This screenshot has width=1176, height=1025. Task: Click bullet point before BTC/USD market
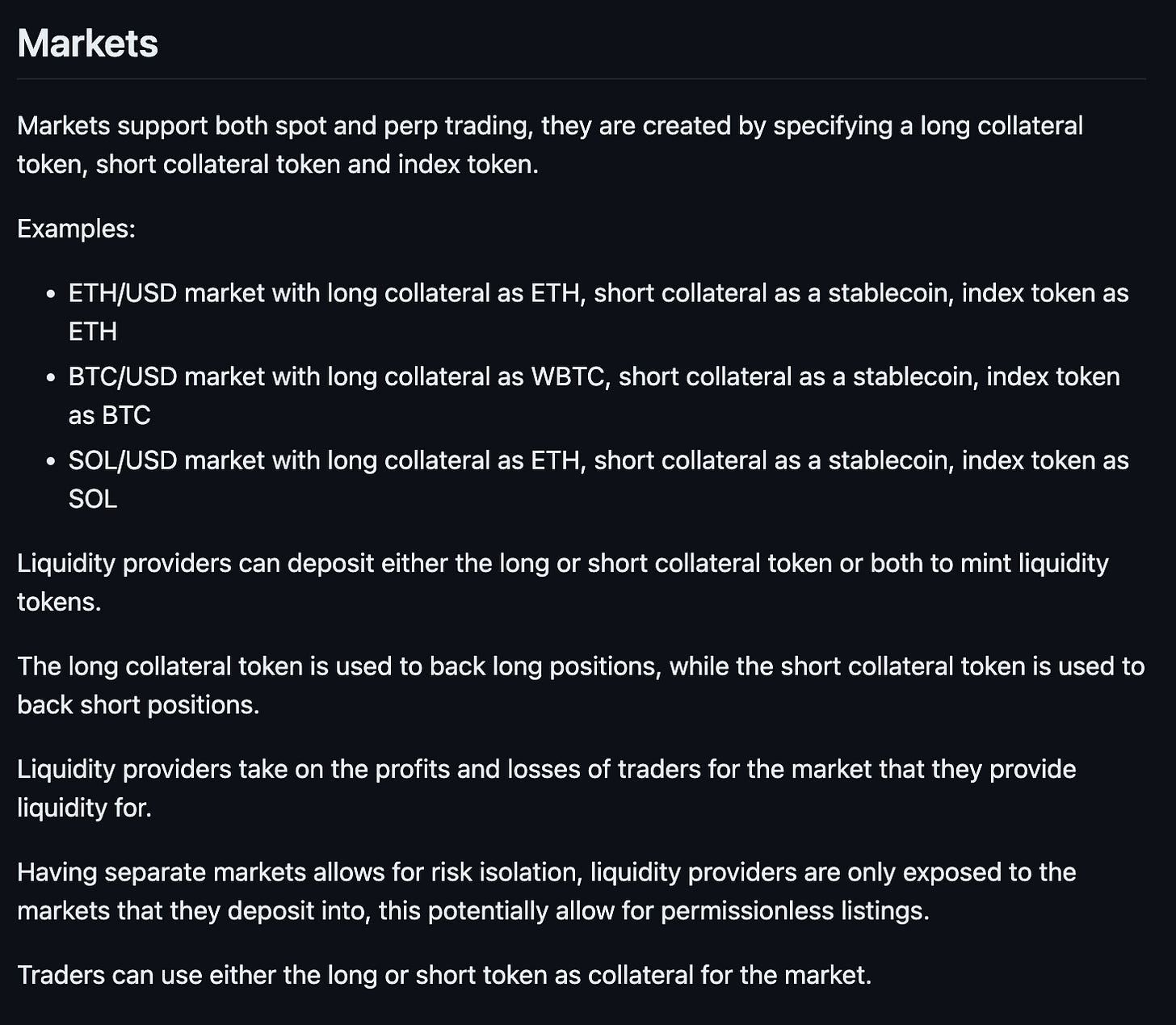click(51, 378)
